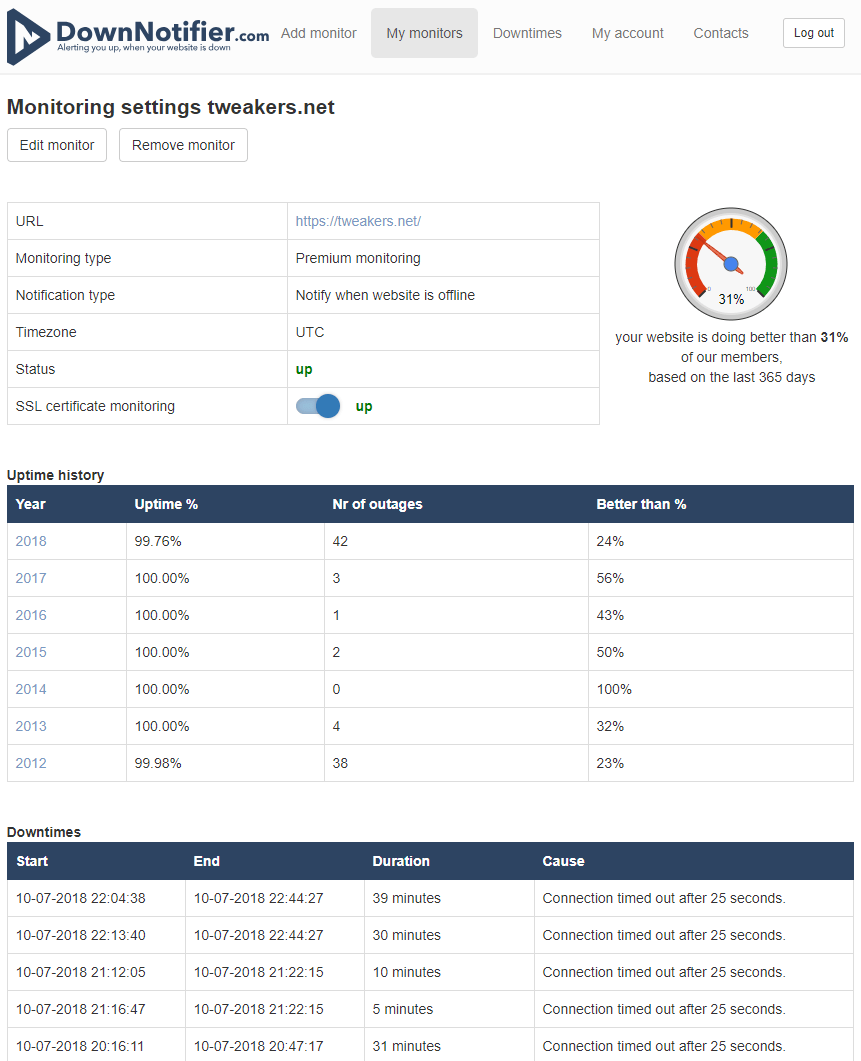Screen dimensions: 861x1061
Task: Select the 99.76% uptime cell
Action: [x=225, y=541]
